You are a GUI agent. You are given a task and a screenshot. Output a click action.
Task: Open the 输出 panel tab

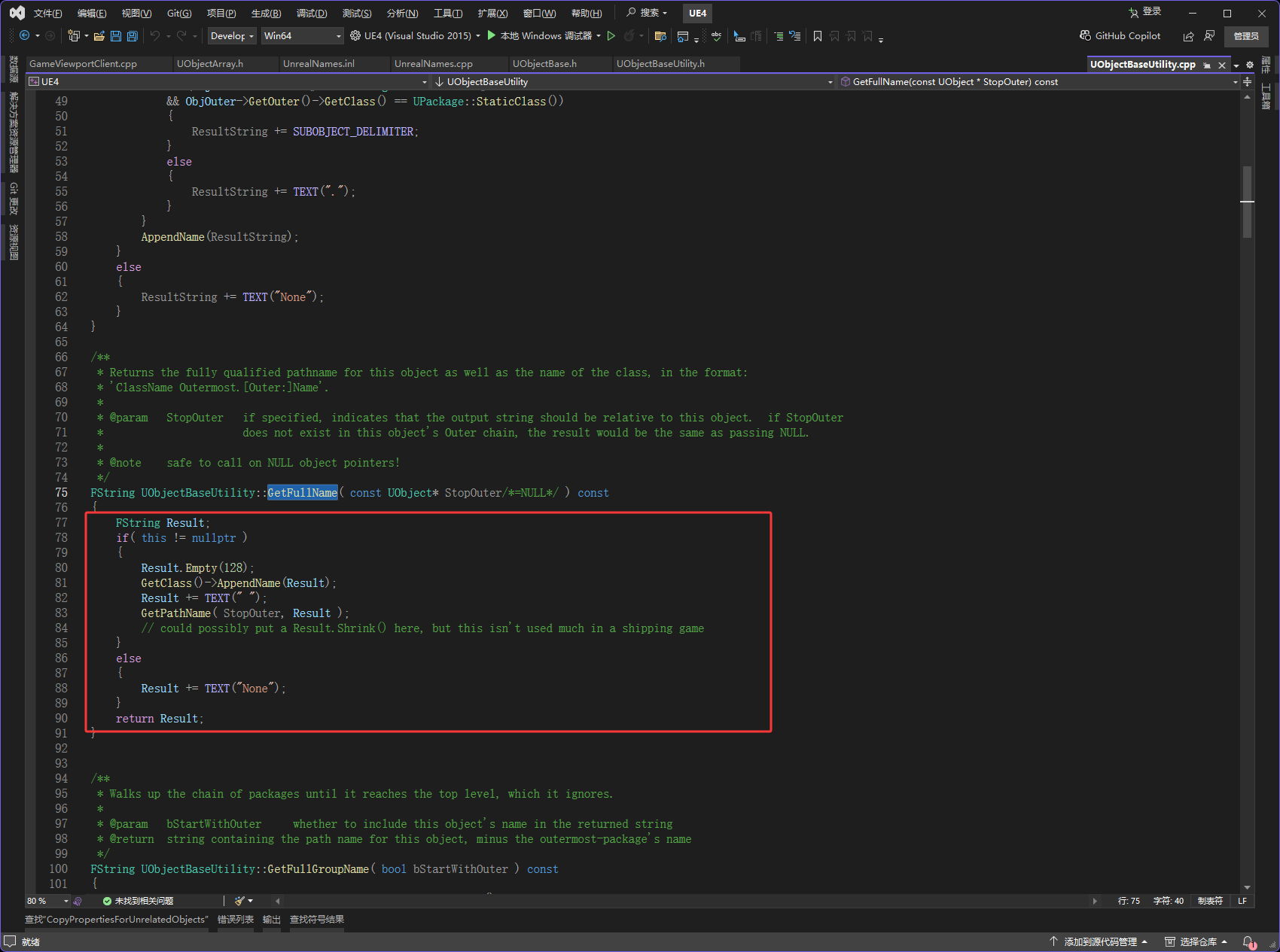coord(271,920)
